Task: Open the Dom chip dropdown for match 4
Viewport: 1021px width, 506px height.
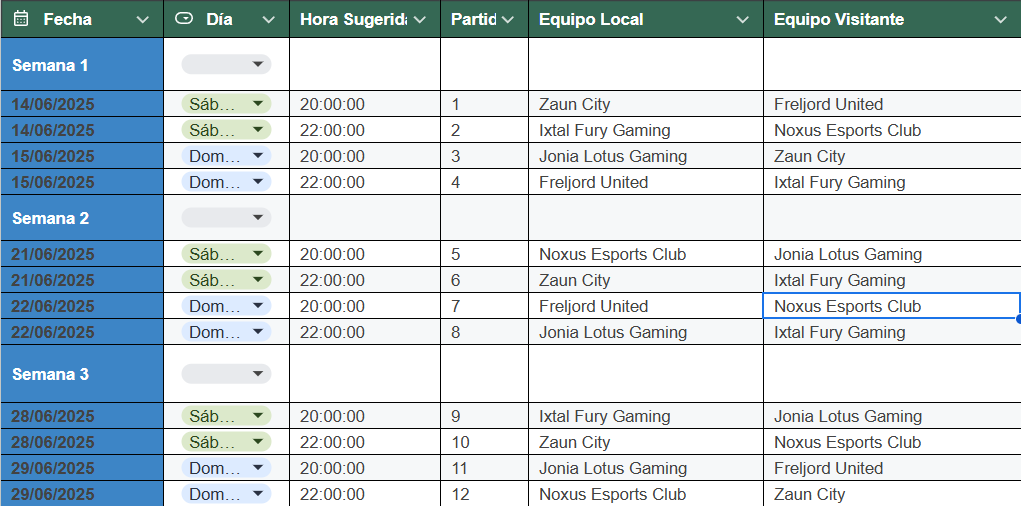Action: (226, 182)
